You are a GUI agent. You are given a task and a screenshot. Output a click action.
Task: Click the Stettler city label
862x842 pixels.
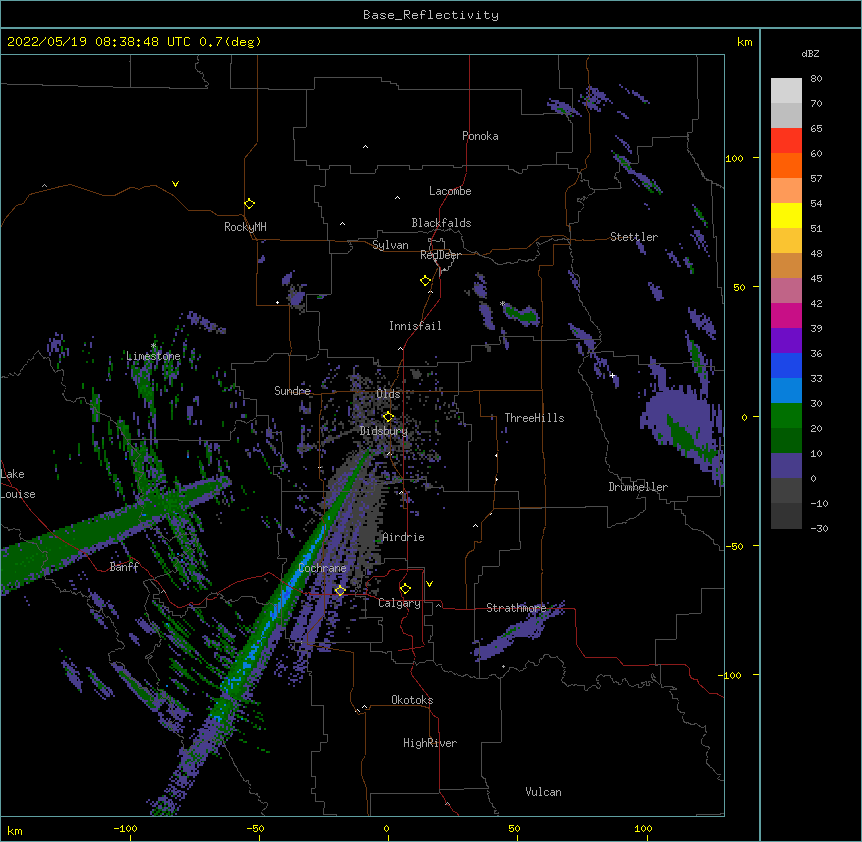tap(633, 237)
